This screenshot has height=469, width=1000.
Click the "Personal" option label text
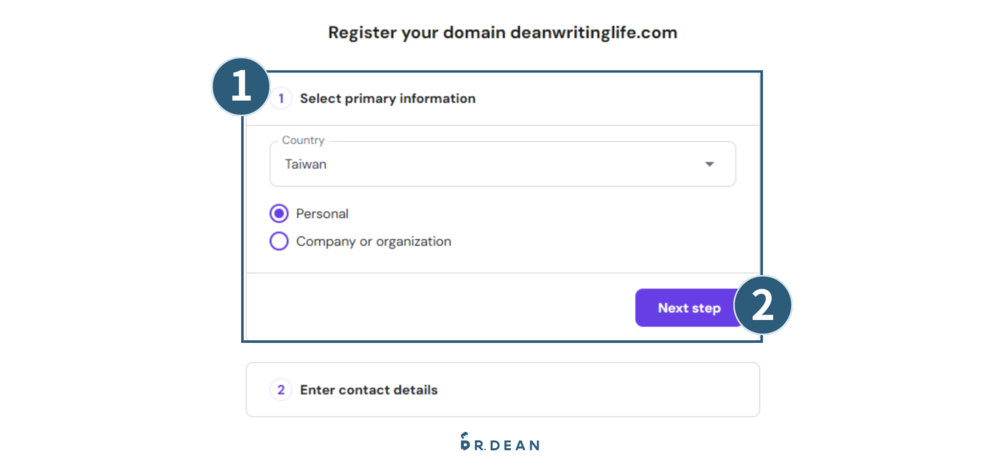322,214
